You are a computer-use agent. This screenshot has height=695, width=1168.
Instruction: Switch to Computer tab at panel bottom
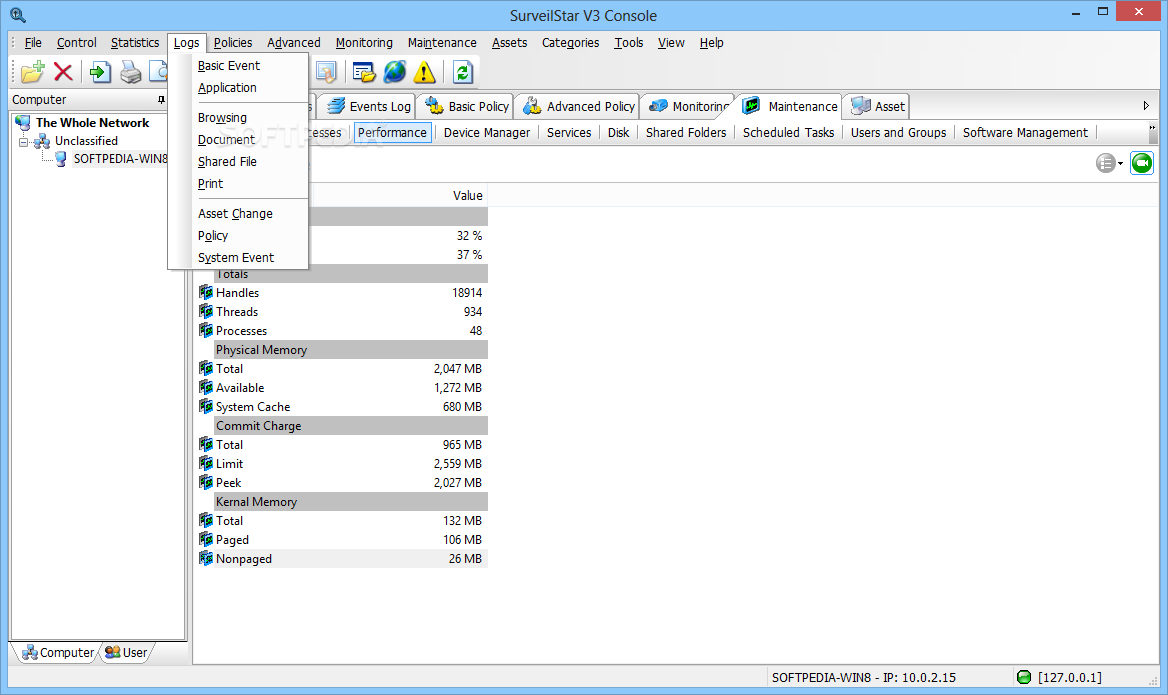(x=58, y=653)
